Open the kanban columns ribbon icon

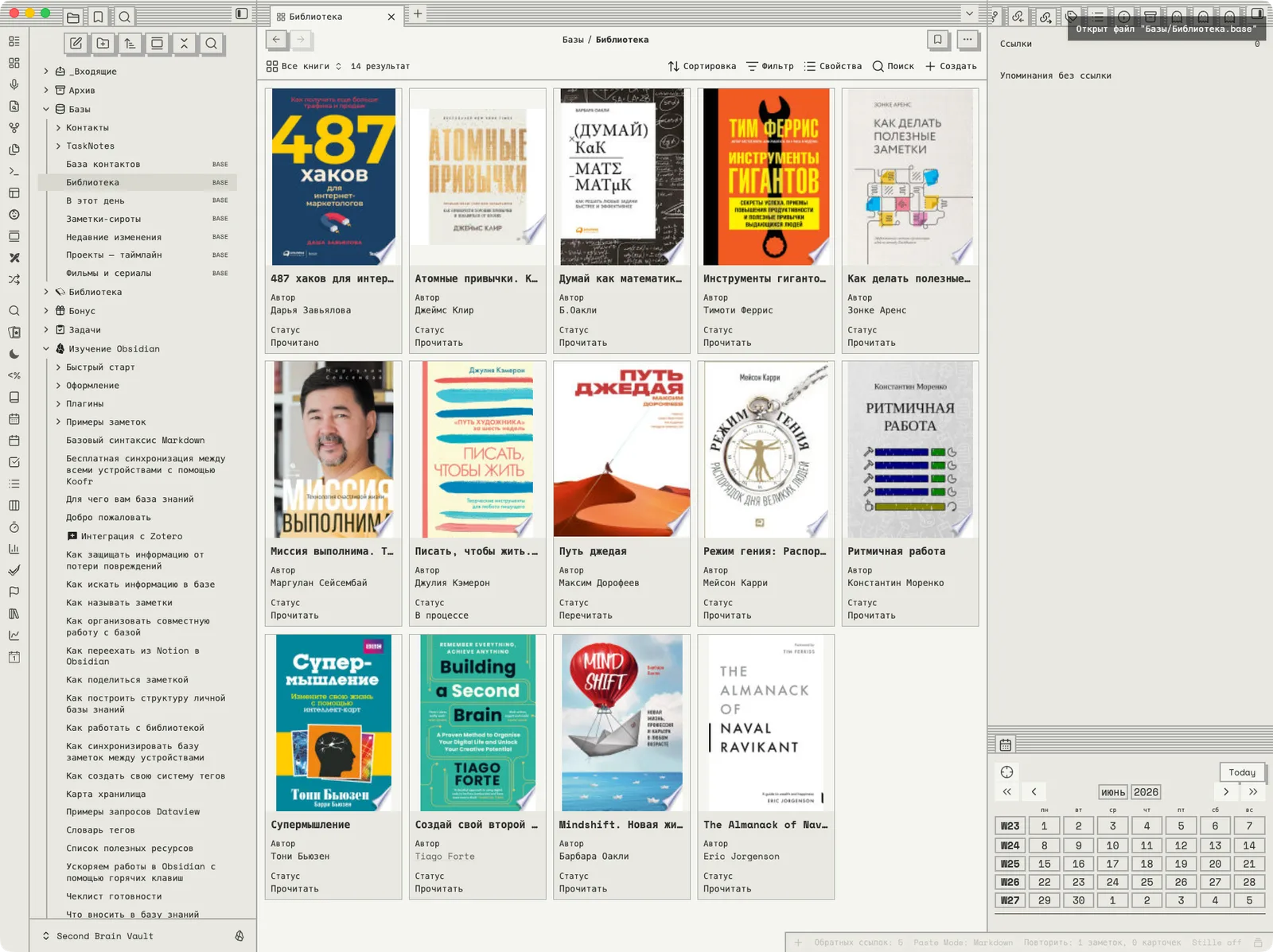(14, 505)
